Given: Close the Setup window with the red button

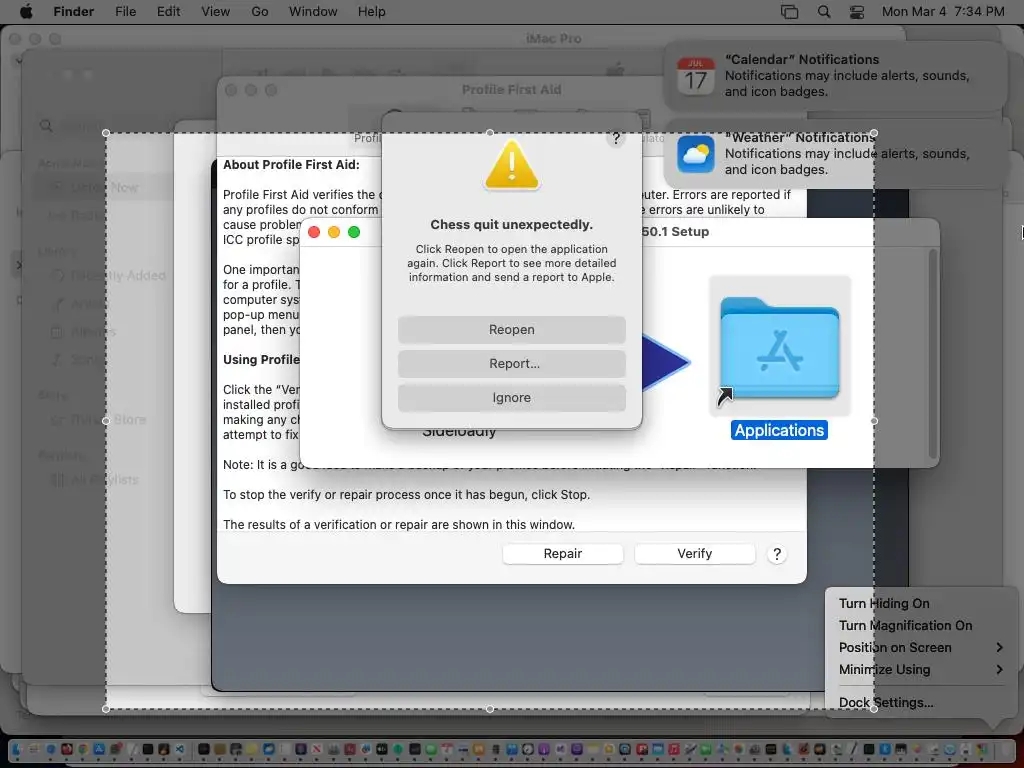Looking at the screenshot, I should 313,232.
